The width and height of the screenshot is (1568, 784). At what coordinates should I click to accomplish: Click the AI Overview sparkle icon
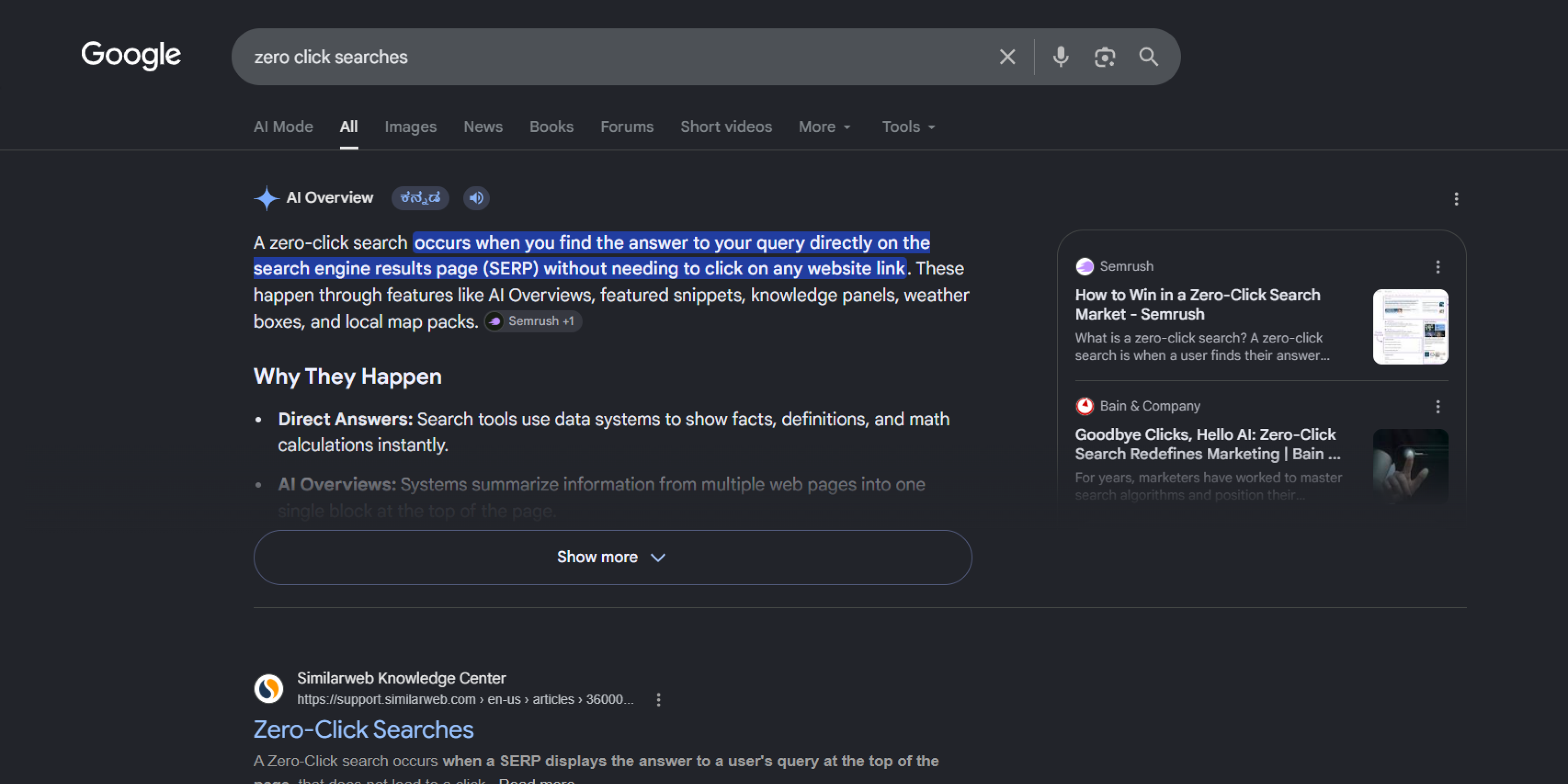(x=266, y=198)
